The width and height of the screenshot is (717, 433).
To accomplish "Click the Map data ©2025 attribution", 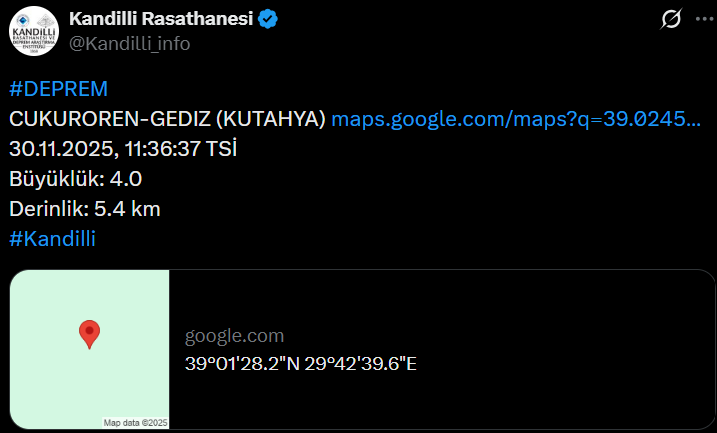I will point(135,423).
